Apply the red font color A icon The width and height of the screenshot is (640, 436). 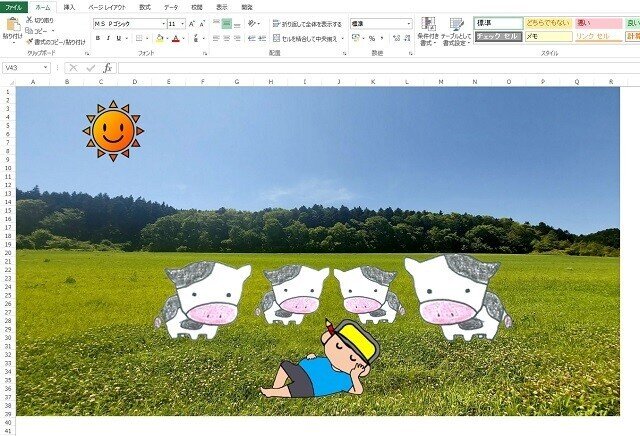176,38
